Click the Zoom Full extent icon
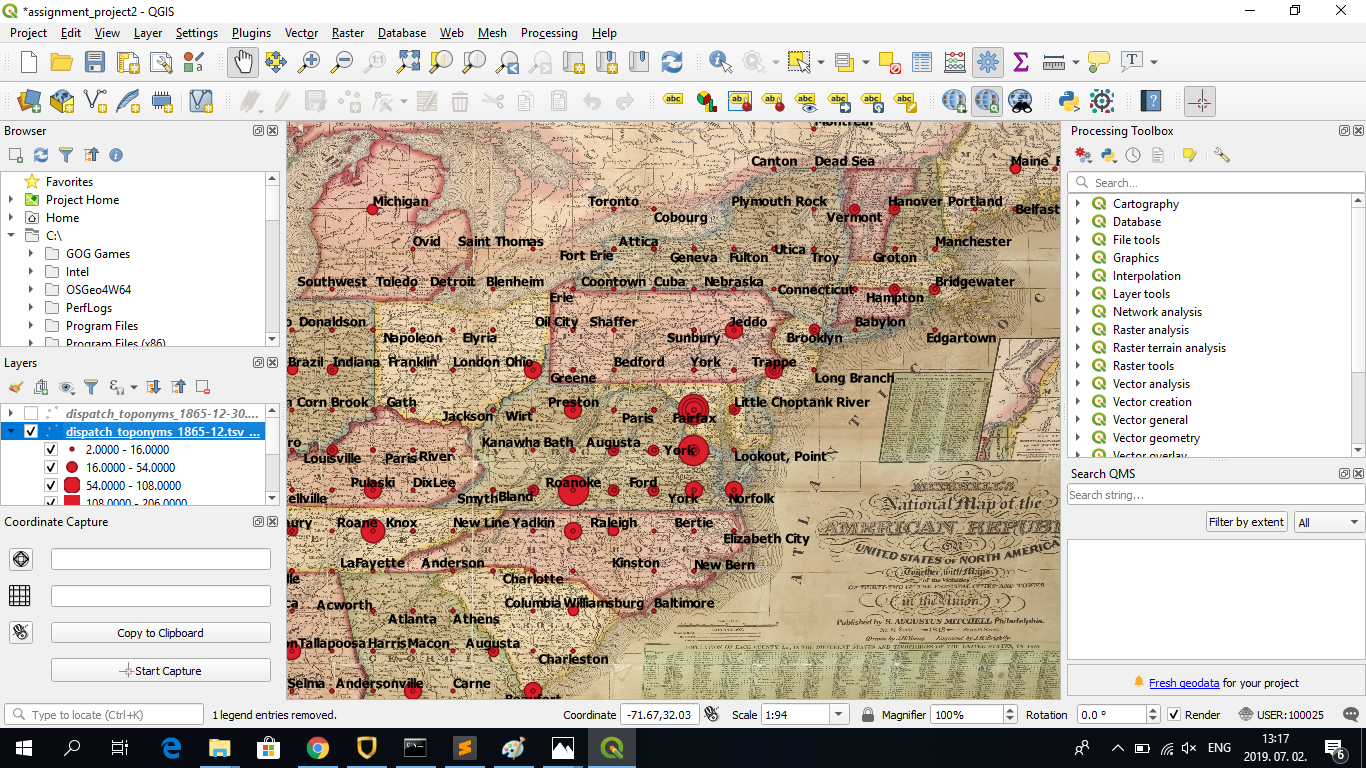This screenshot has height=768, width=1366. 408,62
